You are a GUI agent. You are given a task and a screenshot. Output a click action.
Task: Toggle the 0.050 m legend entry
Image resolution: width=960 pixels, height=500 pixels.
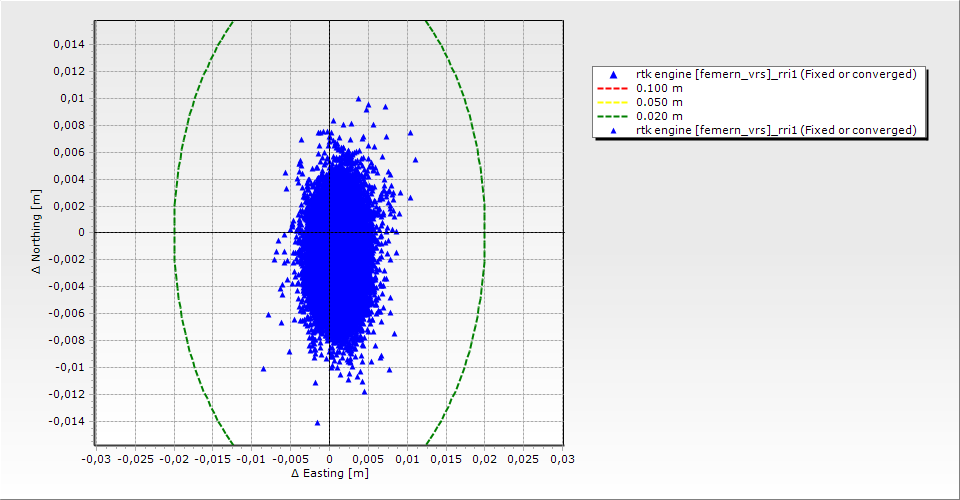(x=659, y=102)
